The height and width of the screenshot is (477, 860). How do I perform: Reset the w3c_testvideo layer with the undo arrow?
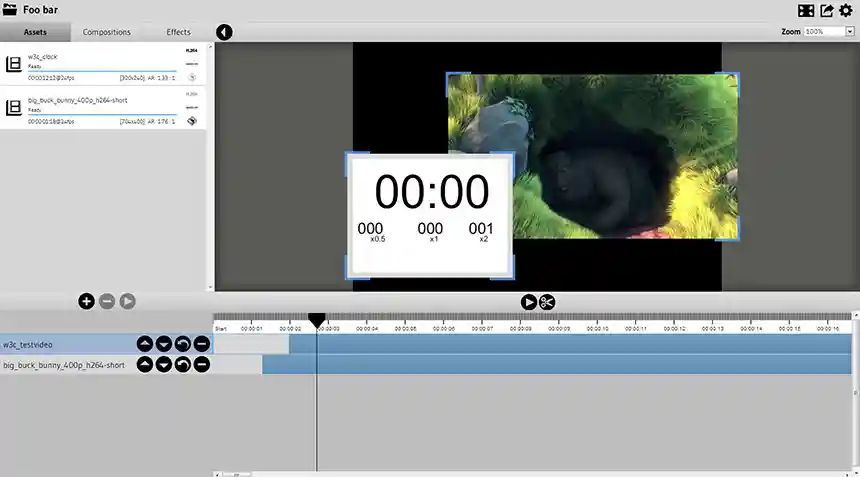[x=183, y=344]
